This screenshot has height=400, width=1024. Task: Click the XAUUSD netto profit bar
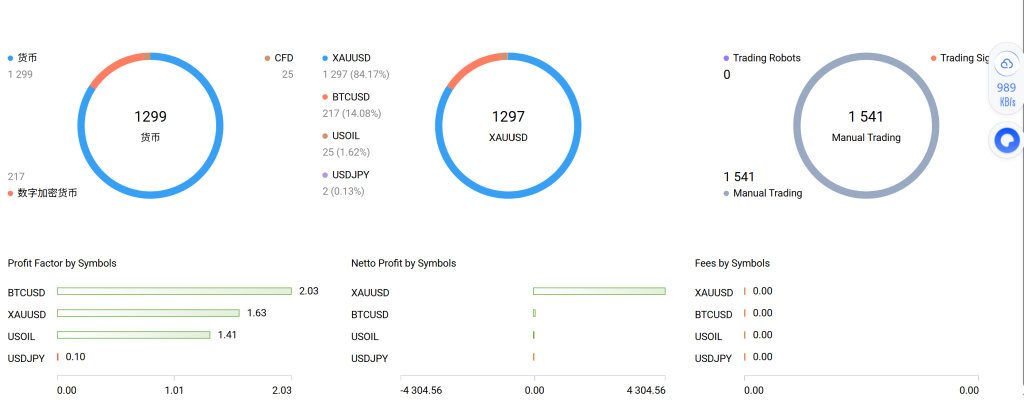pyautogui.click(x=600, y=292)
